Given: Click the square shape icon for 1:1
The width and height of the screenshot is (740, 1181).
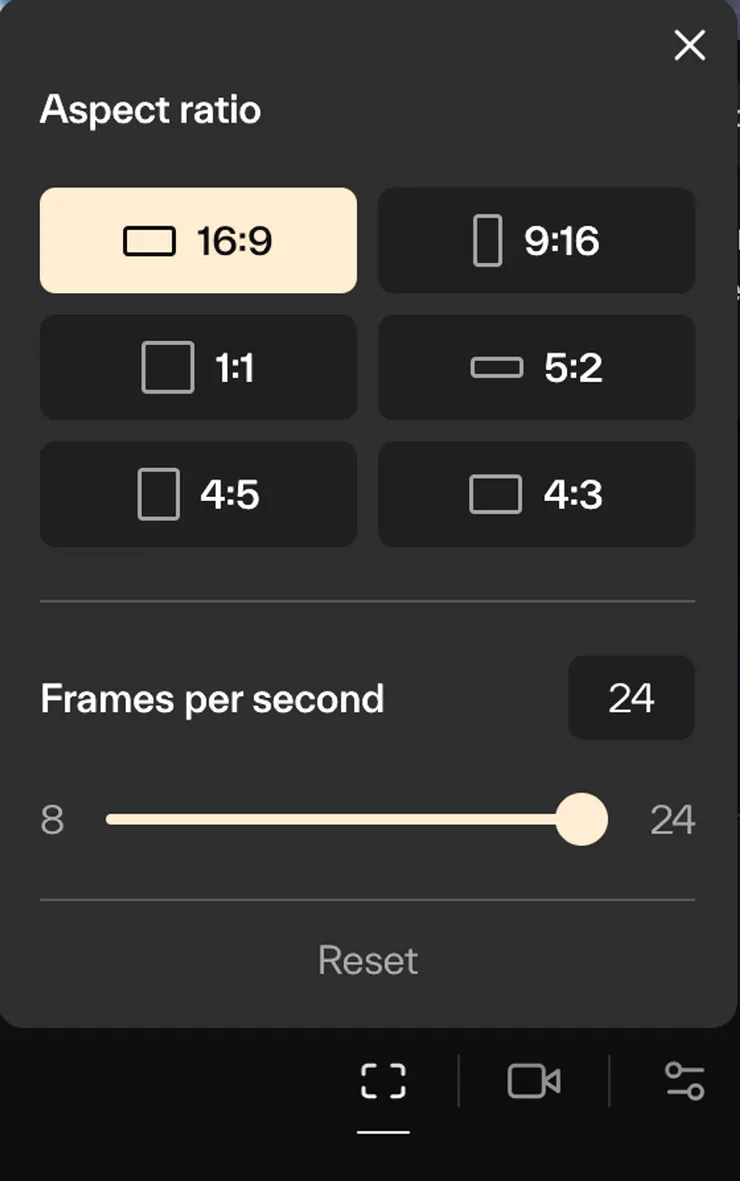Looking at the screenshot, I should (168, 368).
